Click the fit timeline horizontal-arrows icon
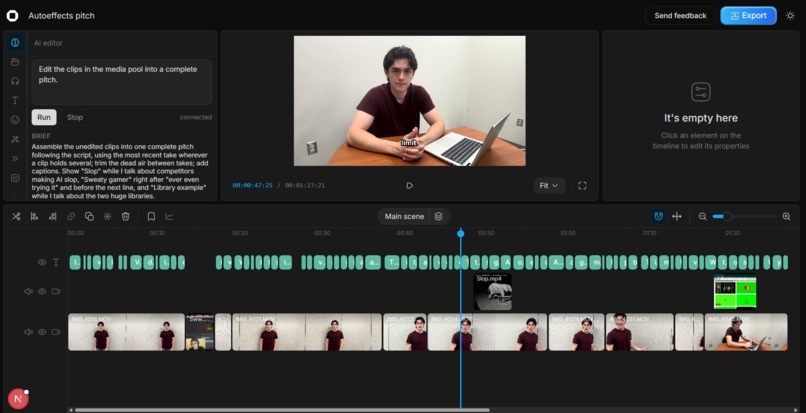Viewport: 806px width, 413px height. click(677, 217)
